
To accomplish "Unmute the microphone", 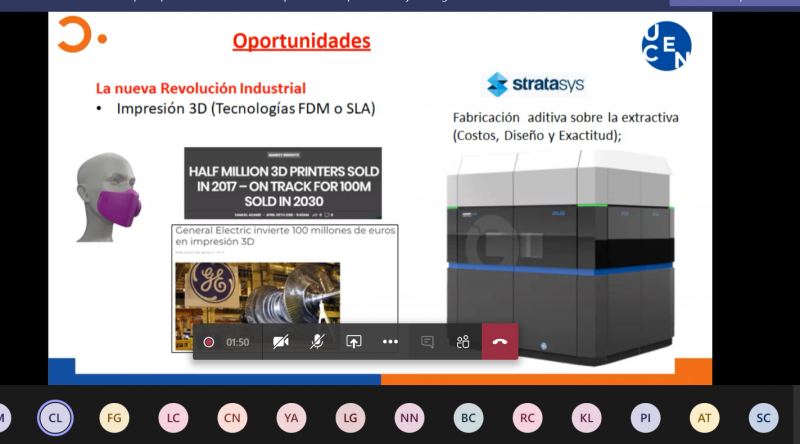I will (317, 341).
